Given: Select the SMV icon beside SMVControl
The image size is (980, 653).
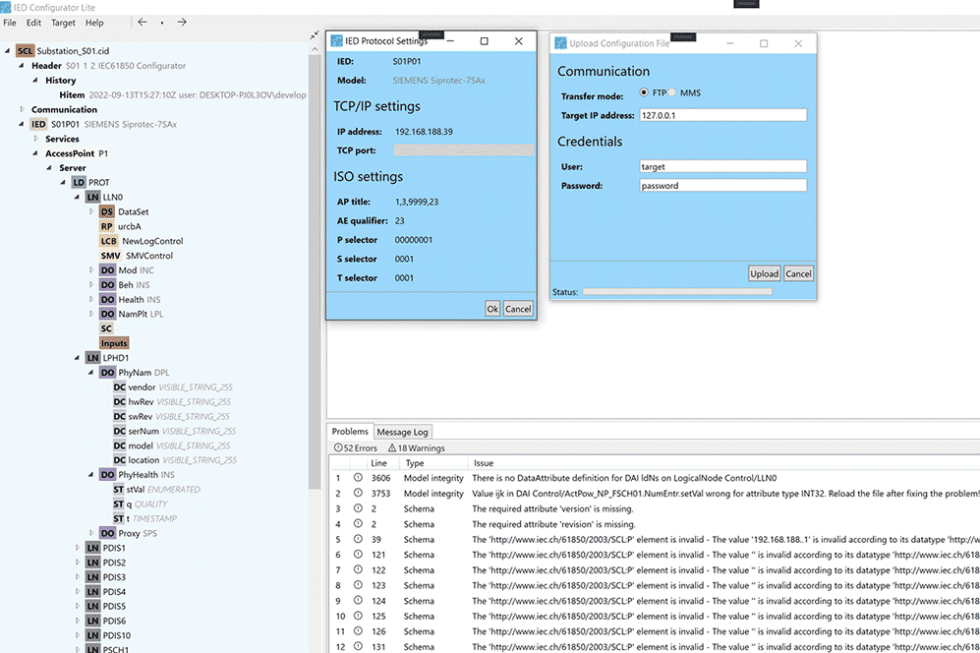Looking at the screenshot, I should coord(109,255).
